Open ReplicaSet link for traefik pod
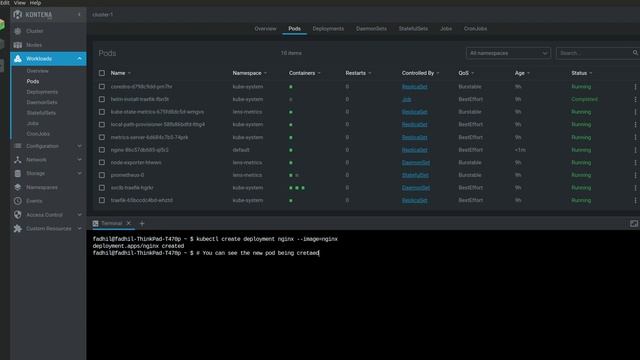Image resolution: width=640 pixels, height=360 pixels. point(415,200)
